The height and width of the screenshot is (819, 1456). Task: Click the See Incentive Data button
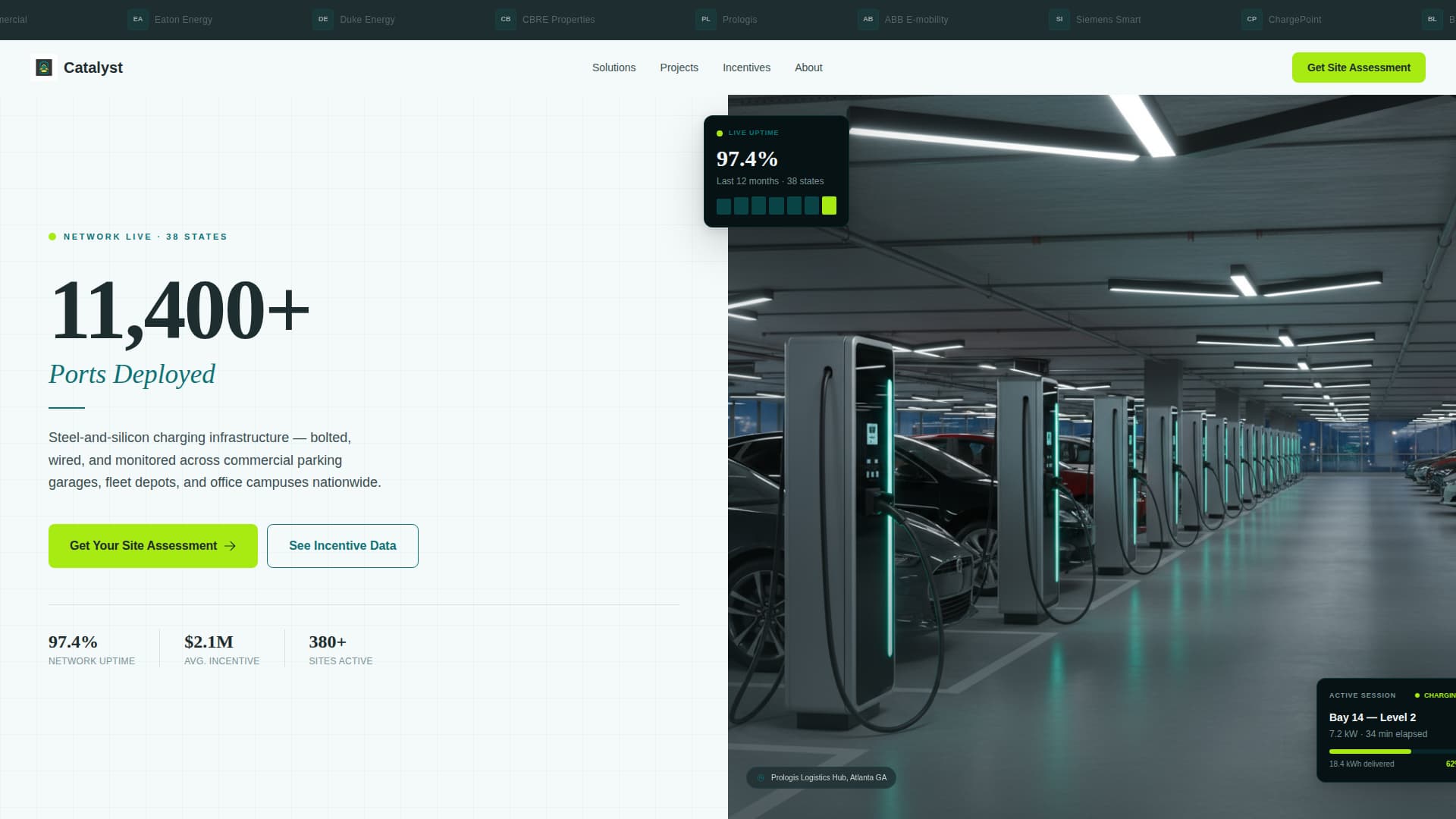pyautogui.click(x=343, y=546)
